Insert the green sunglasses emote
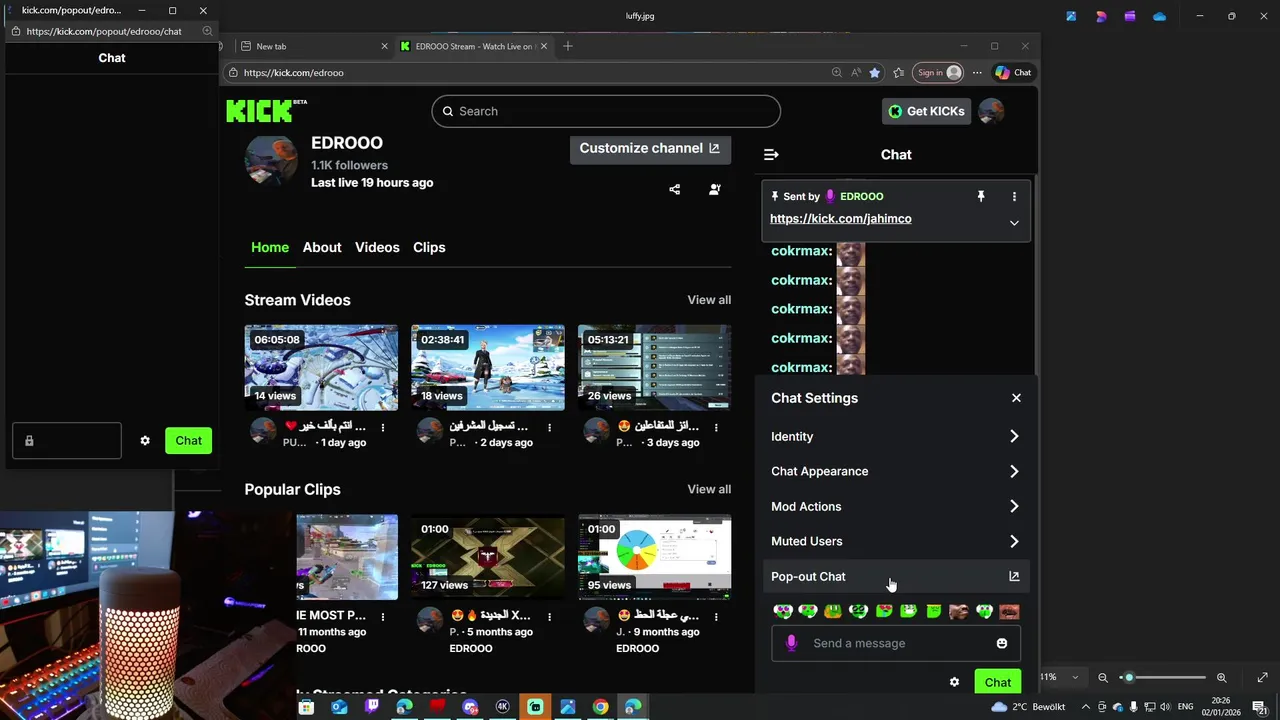Screen dimensions: 1280x720 [x=858, y=611]
